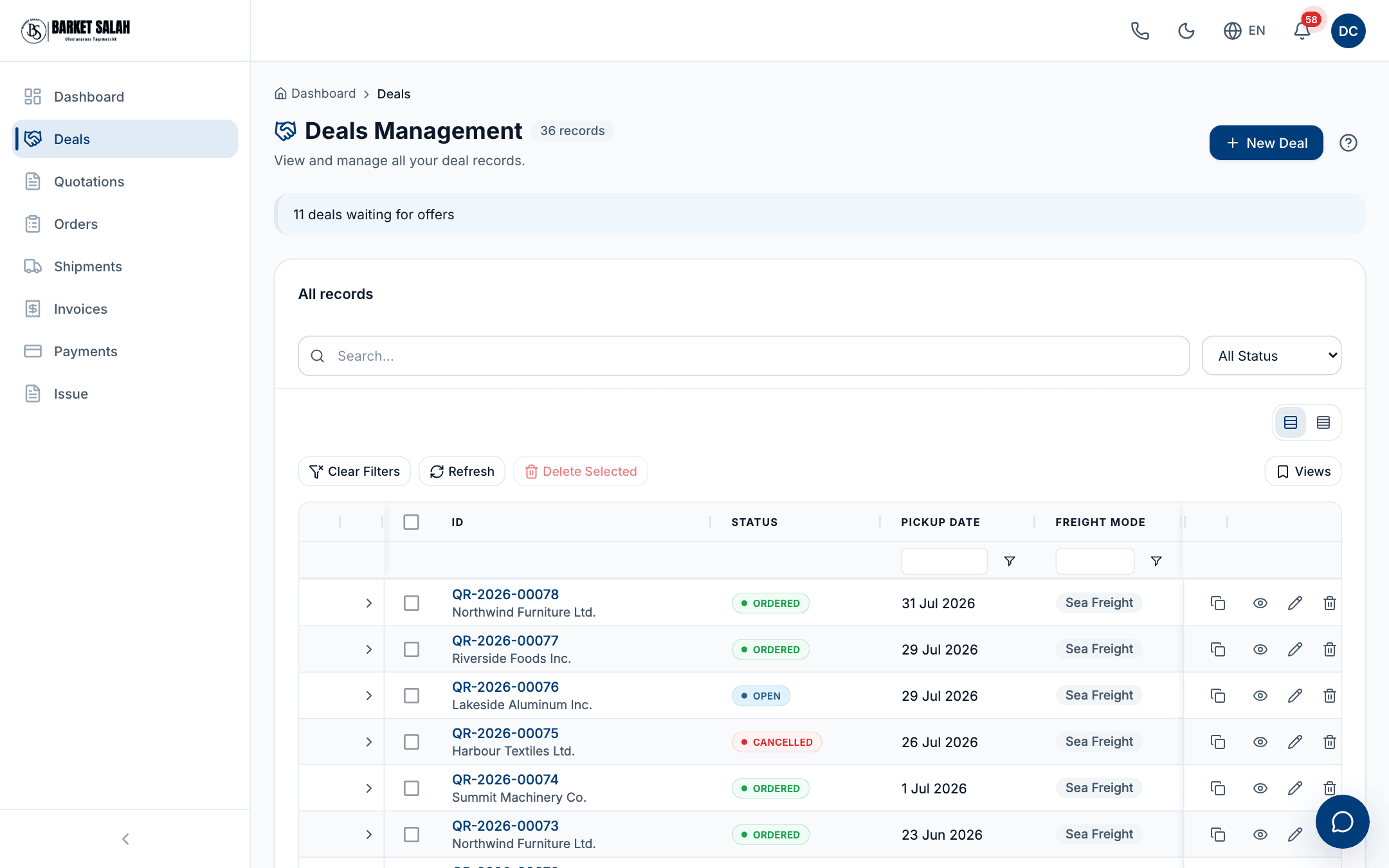Viewport: 1389px width, 868px height.
Task: Click the Freight Mode filter funnel icon
Action: tap(1156, 561)
